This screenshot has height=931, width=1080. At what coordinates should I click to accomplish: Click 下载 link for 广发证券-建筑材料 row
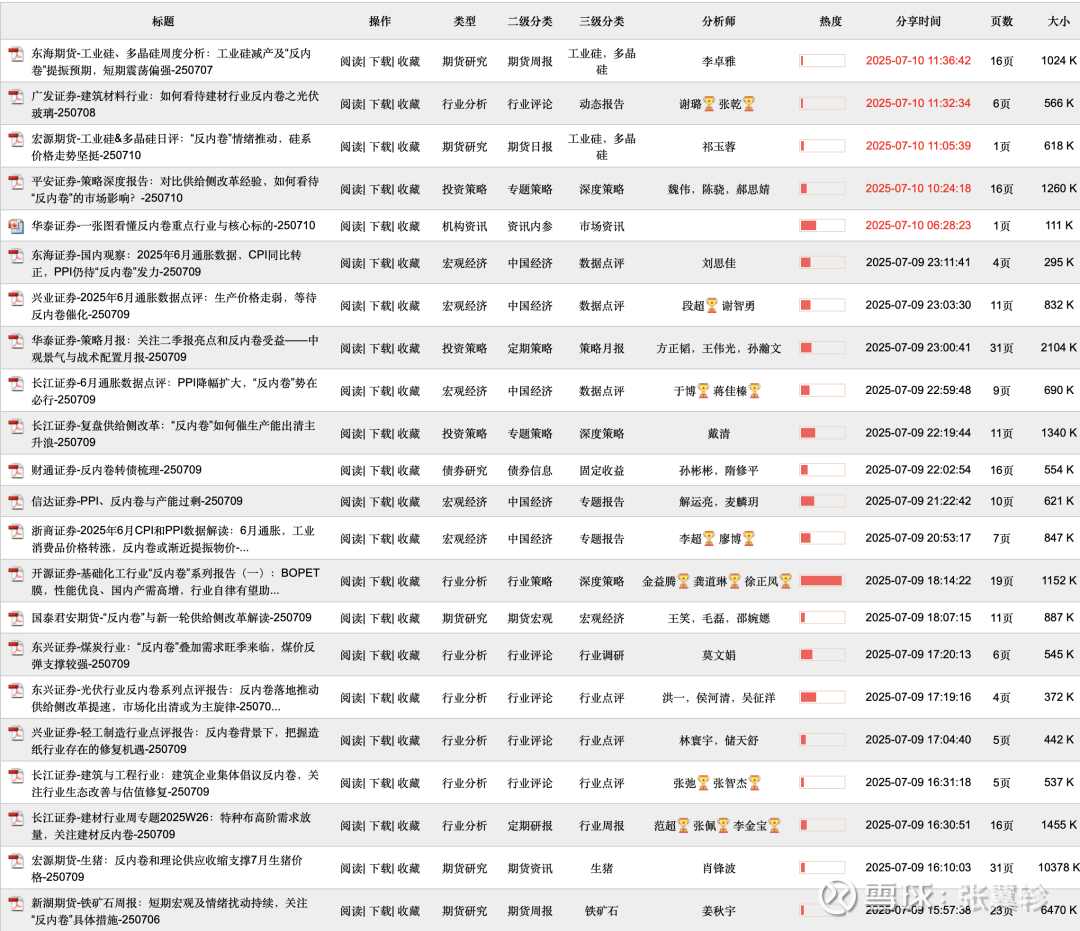point(380,104)
